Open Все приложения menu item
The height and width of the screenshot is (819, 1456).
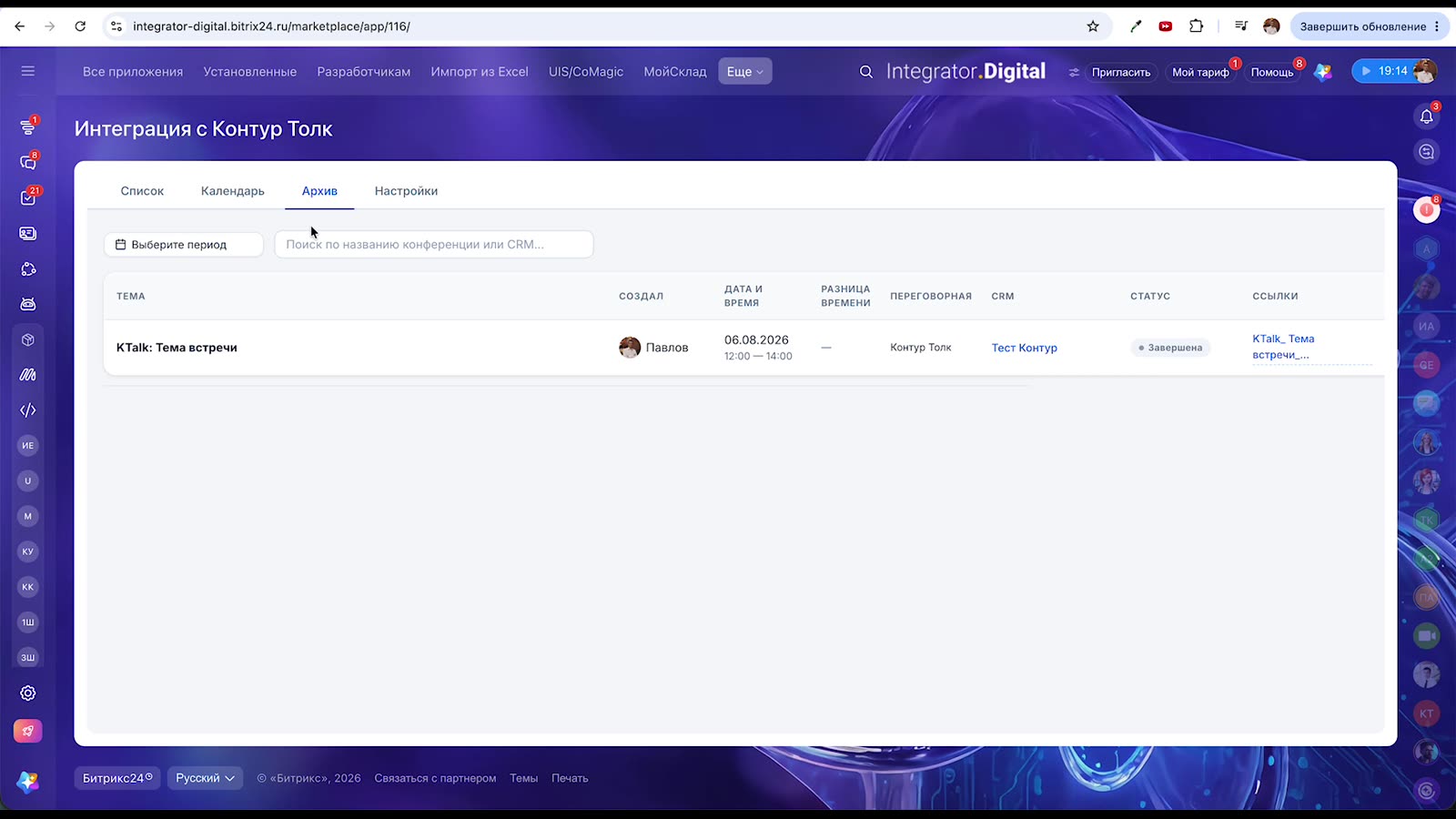(133, 72)
